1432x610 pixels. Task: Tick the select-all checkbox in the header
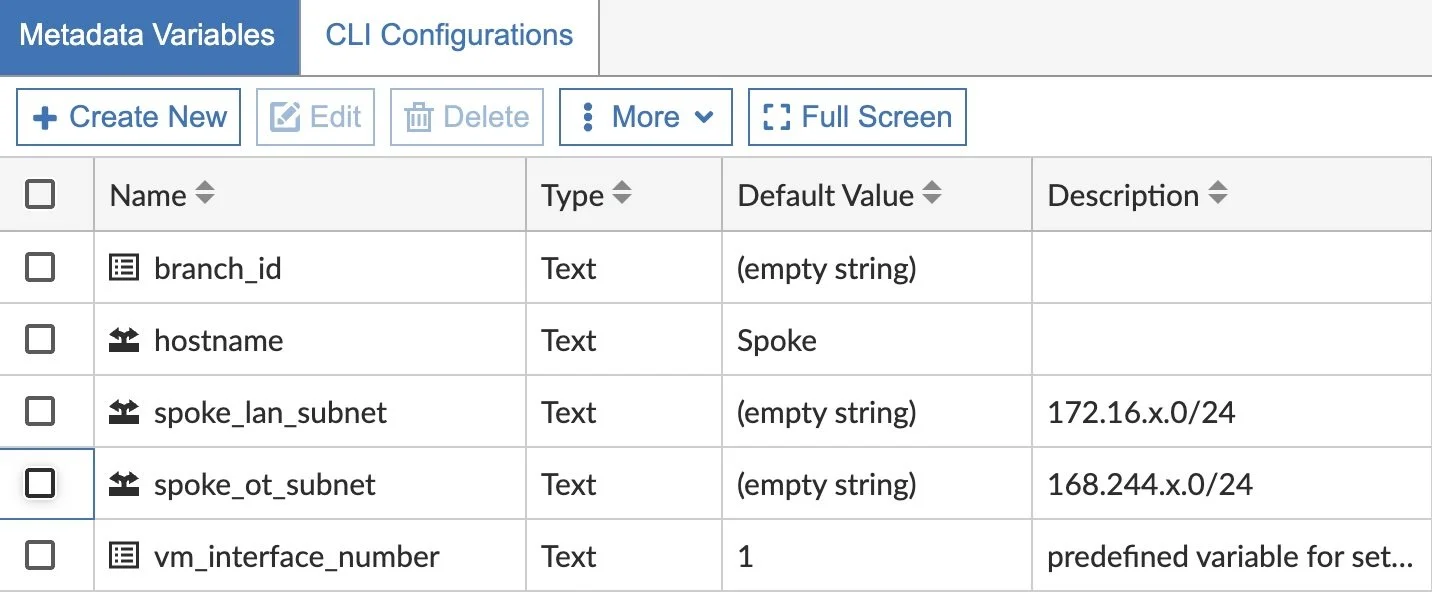click(40, 194)
